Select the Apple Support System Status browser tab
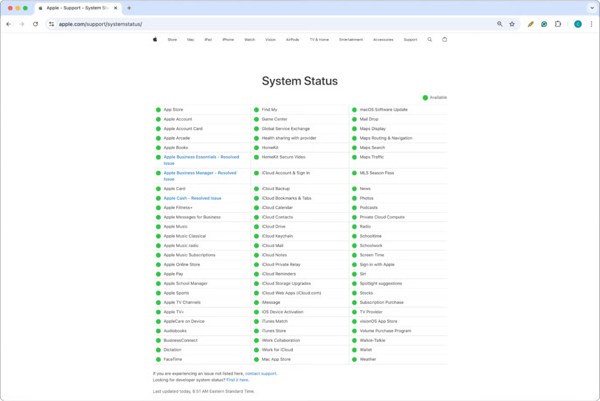 [78, 8]
